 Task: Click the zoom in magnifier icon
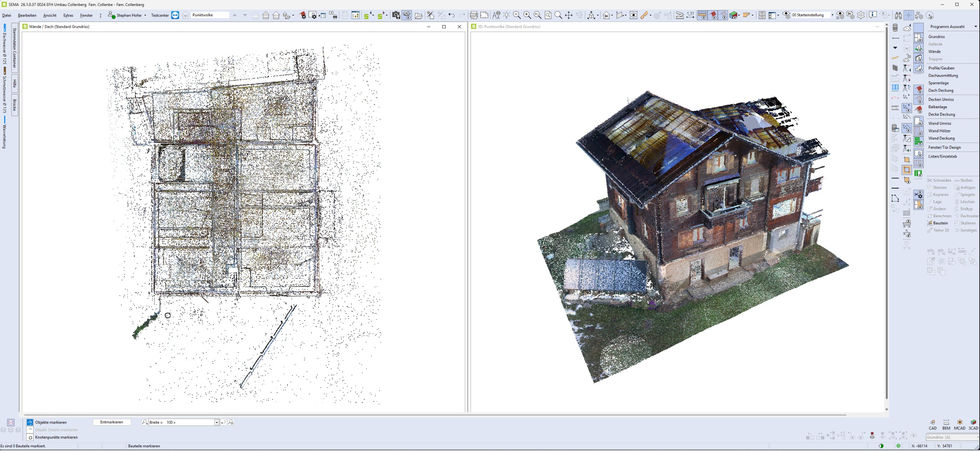click(527, 15)
